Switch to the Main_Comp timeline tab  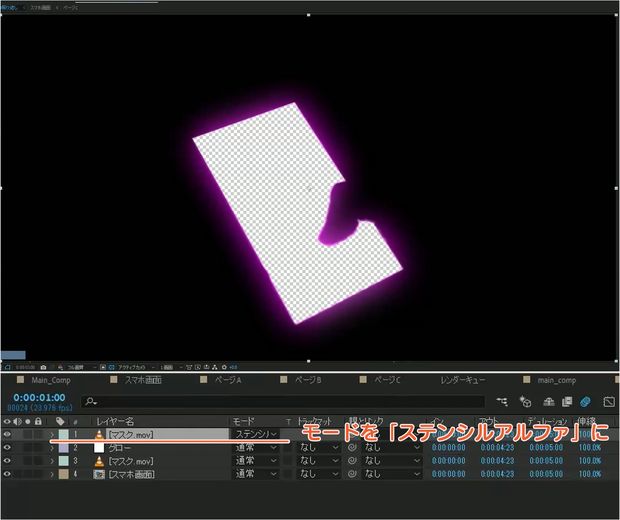click(x=51, y=380)
